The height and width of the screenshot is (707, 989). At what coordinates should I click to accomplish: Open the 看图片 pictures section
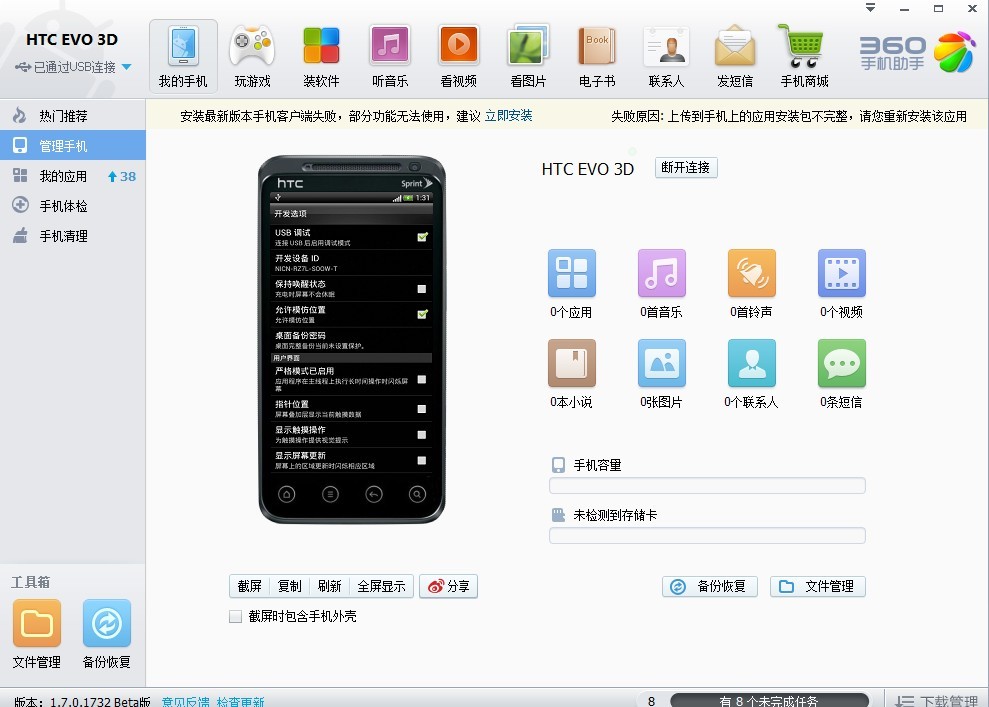[x=528, y=57]
